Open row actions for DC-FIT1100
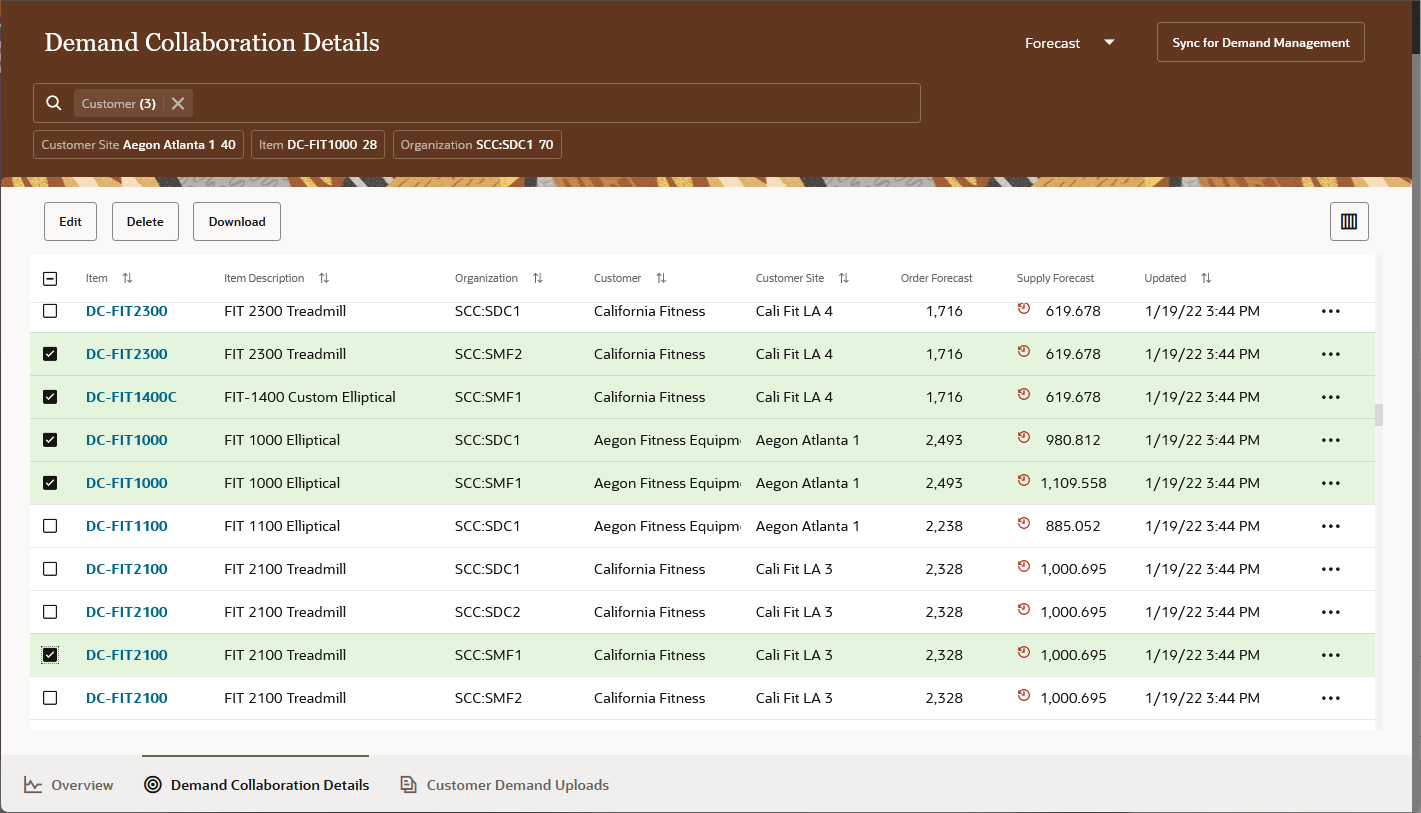Image resolution: width=1421 pixels, height=813 pixels. [x=1329, y=526]
